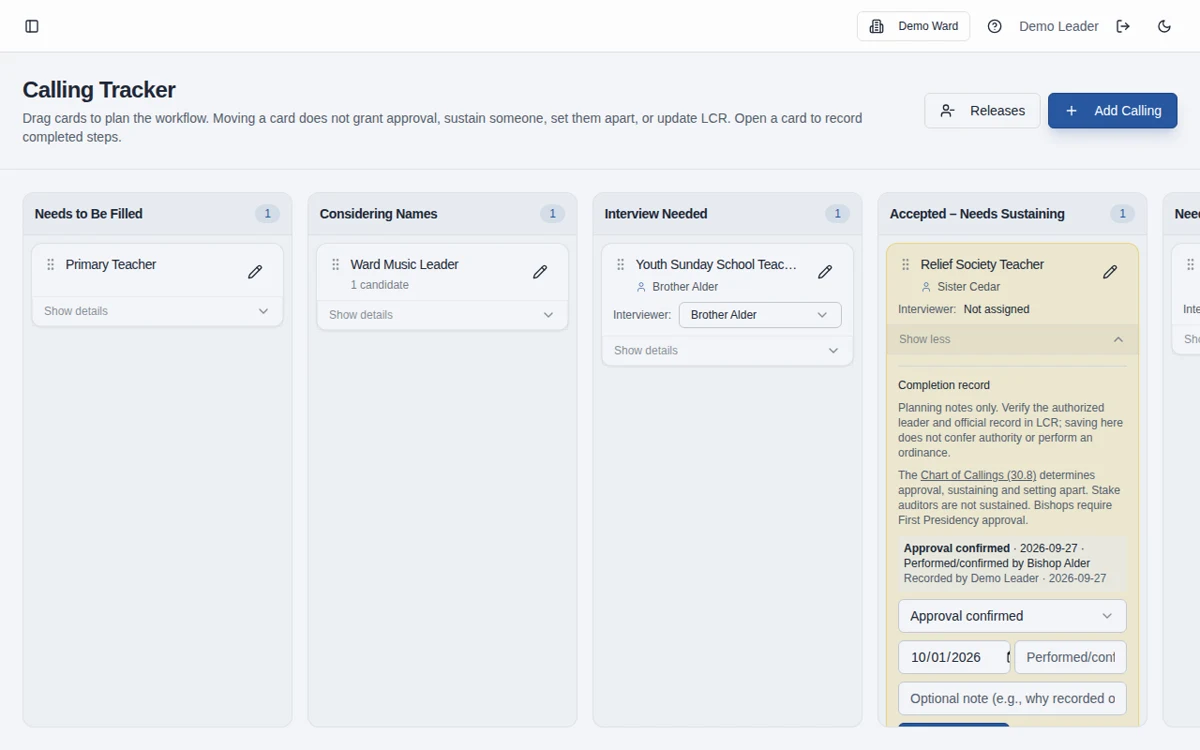Click the Completion record label

(944, 385)
